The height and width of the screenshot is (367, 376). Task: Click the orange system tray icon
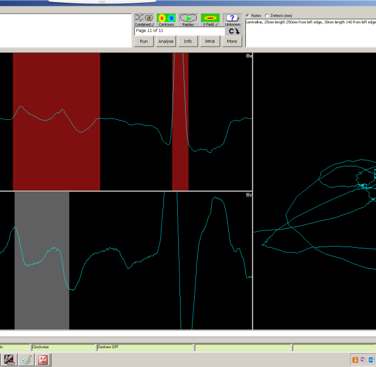[355, 360]
